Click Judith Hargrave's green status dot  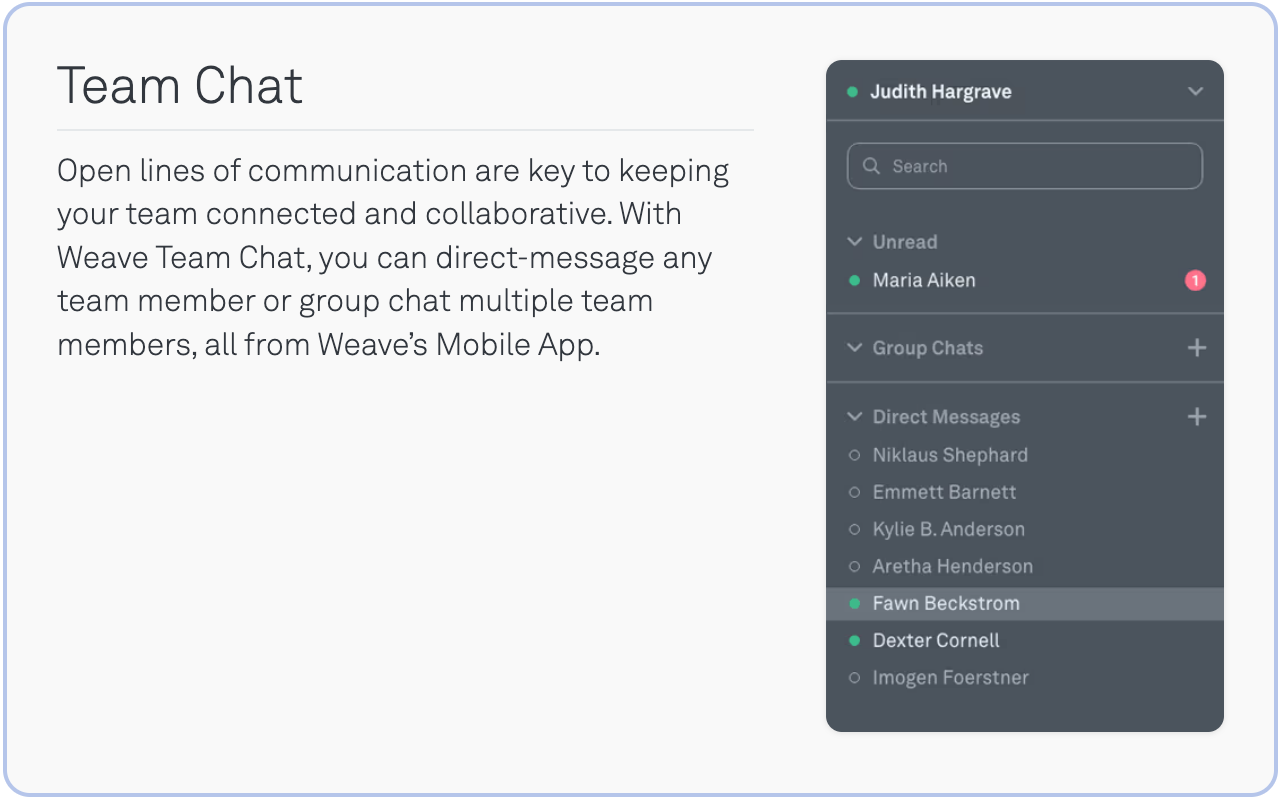(852, 92)
